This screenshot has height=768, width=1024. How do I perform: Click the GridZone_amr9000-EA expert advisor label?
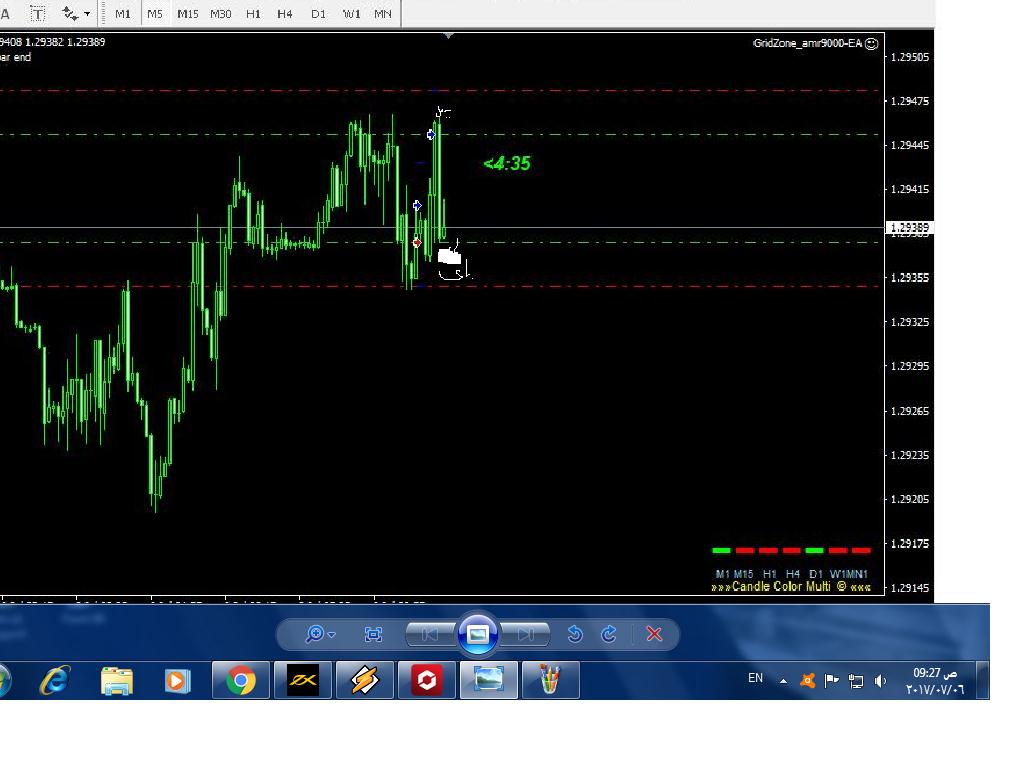tap(807, 43)
